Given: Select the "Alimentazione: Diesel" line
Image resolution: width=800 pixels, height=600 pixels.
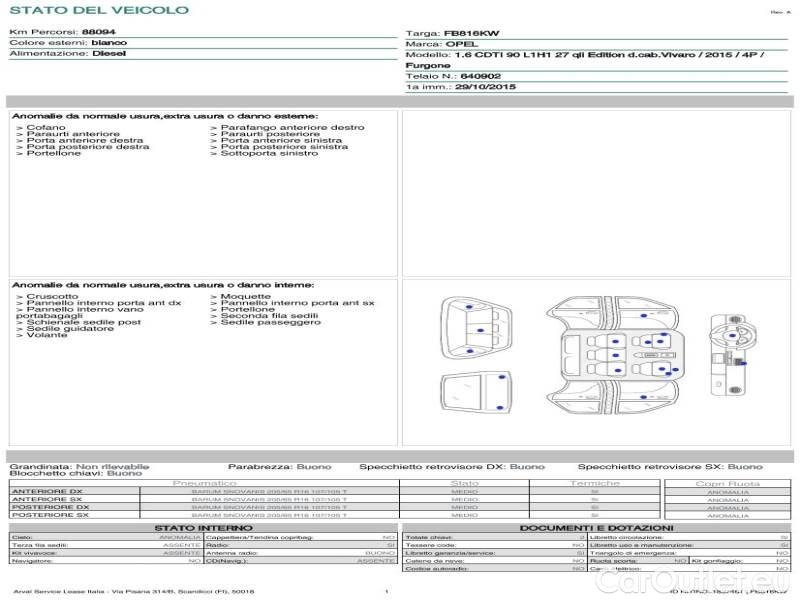Looking at the screenshot, I should 67,54.
